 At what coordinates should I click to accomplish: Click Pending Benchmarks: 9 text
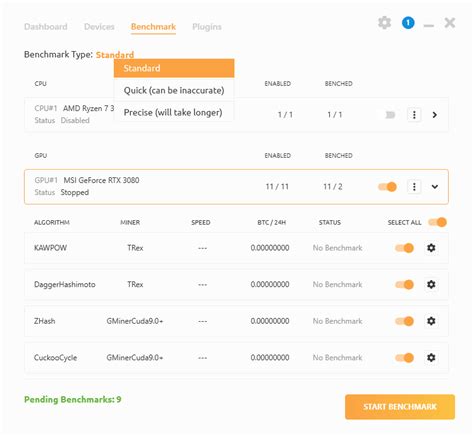[73, 399]
